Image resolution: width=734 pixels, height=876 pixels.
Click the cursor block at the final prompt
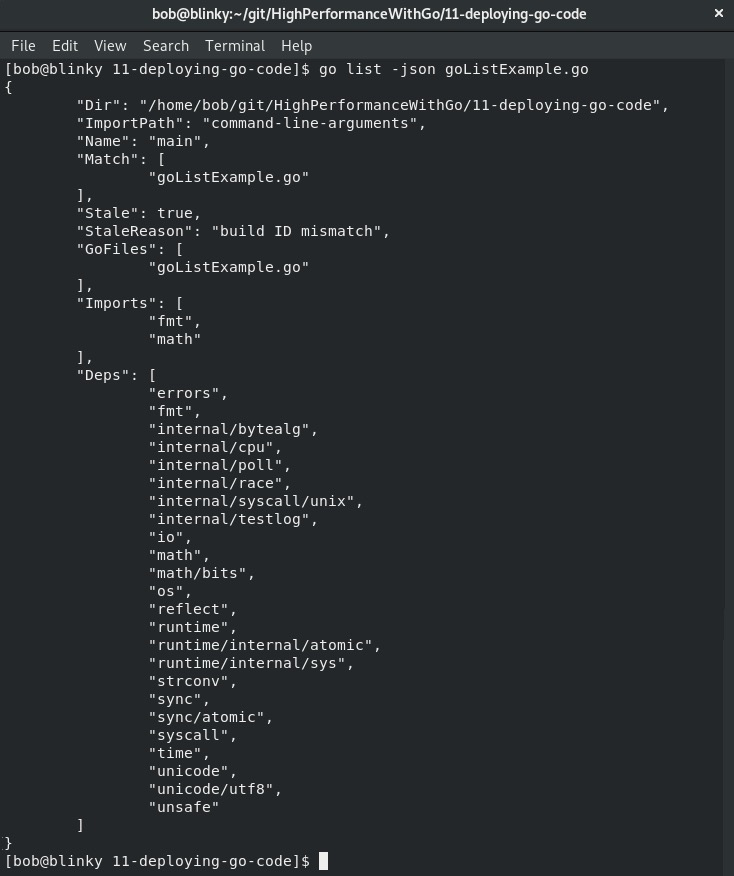coord(323,861)
